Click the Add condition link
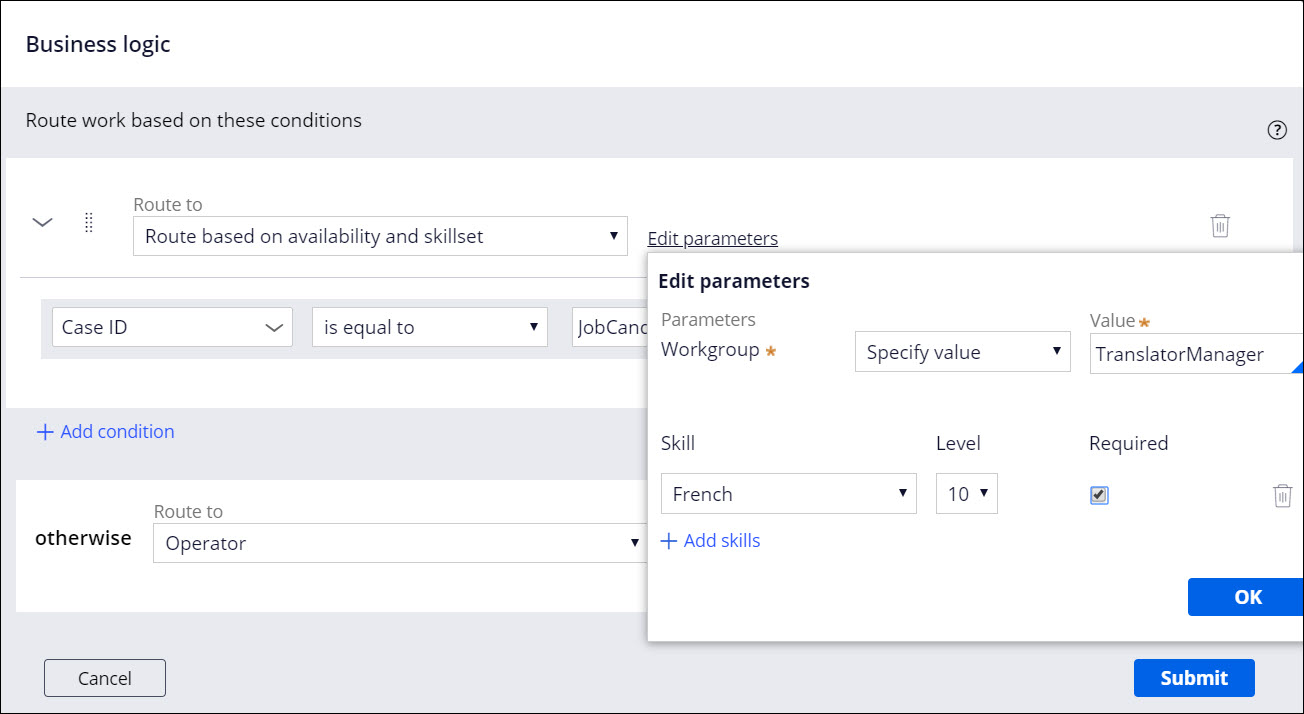This screenshot has height=714, width=1304. pos(106,432)
